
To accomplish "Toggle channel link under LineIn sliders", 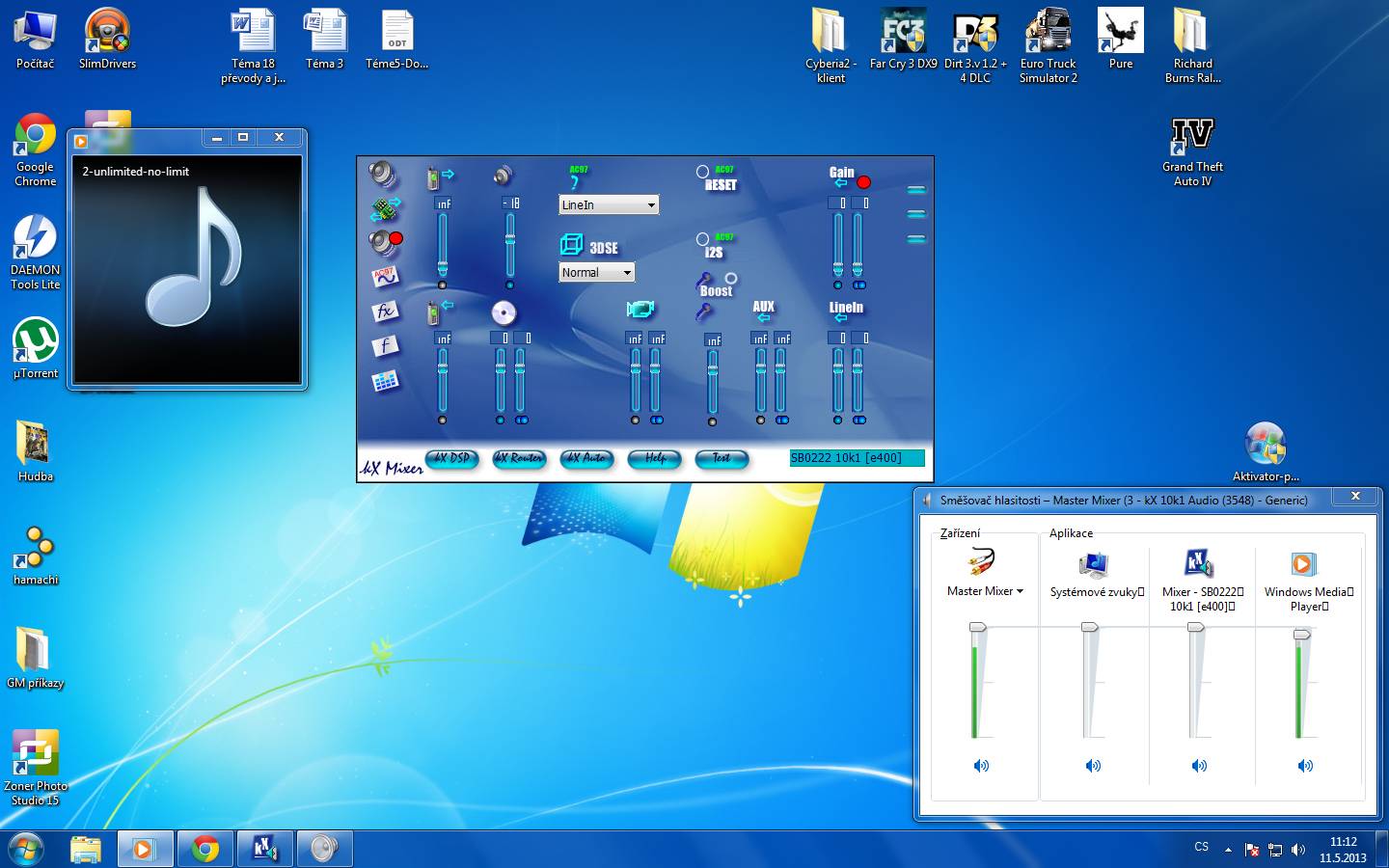I will (859, 420).
